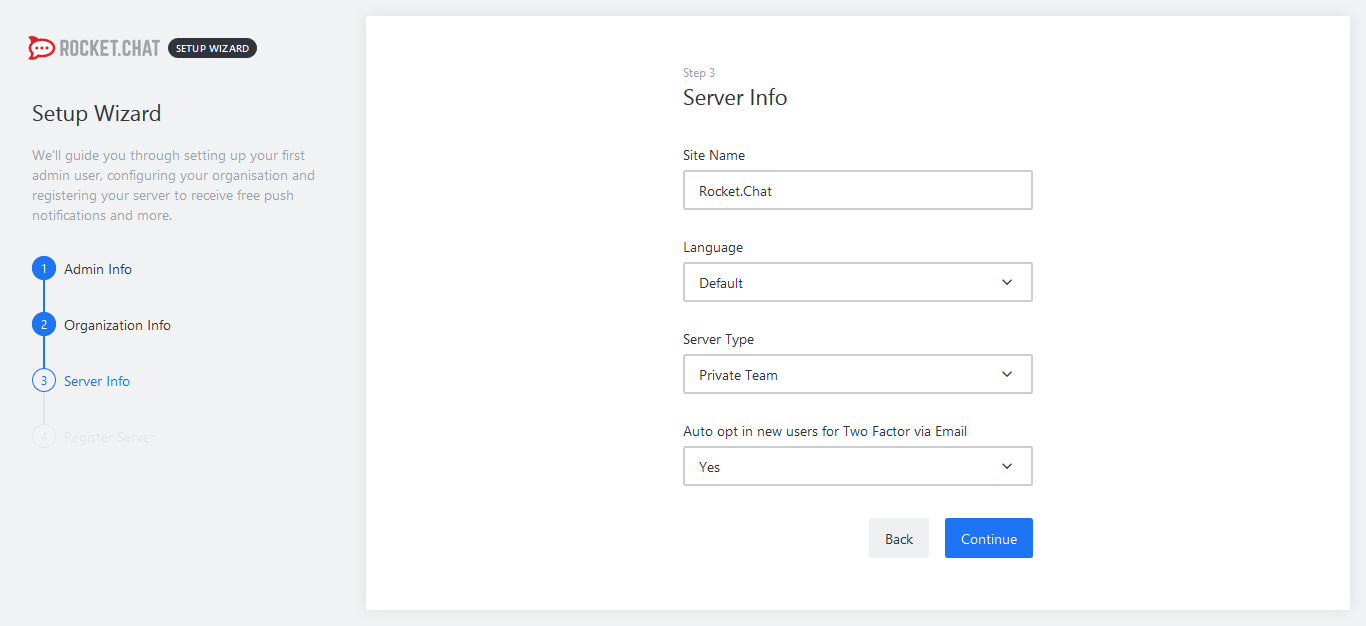Click the Auto opt in Two Factor label

(x=825, y=431)
